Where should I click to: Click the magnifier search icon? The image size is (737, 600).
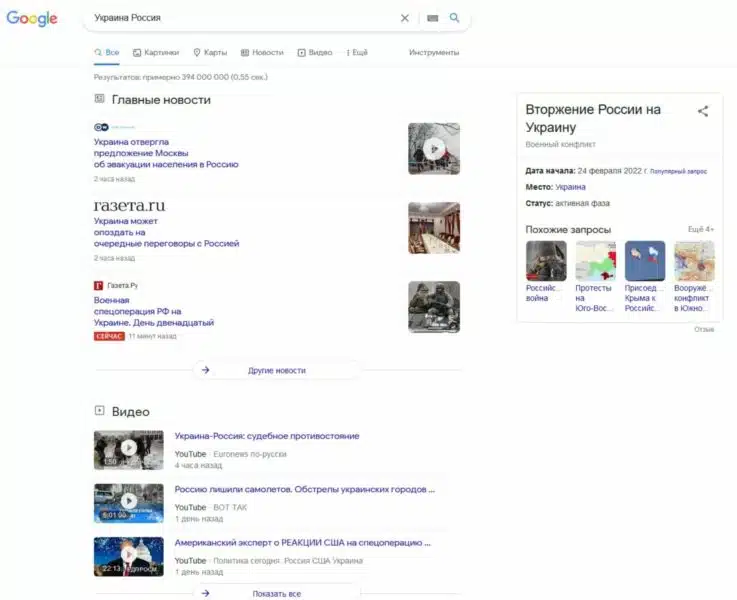click(x=455, y=18)
